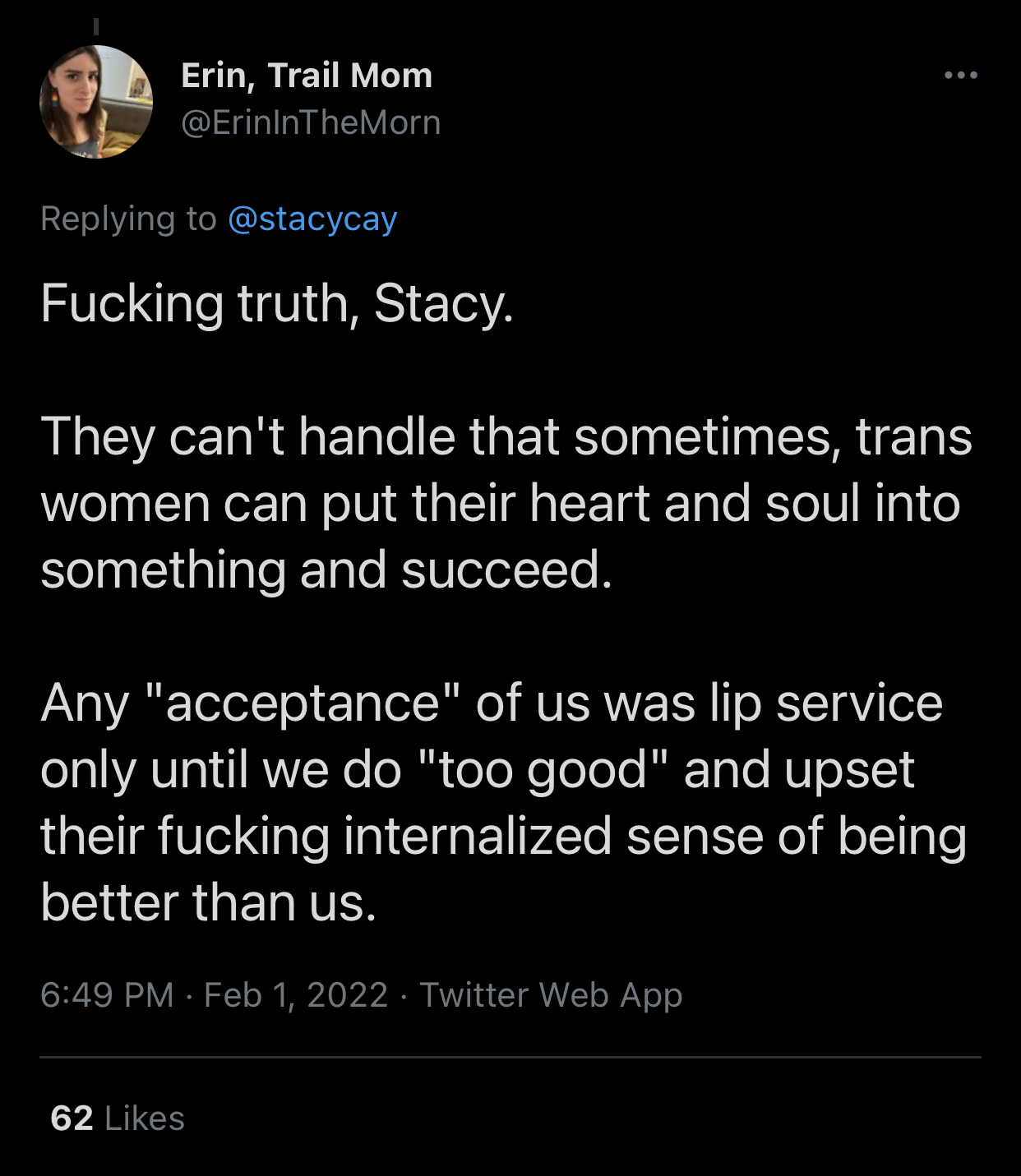
Task: Click the tweet's first line mentioning Stacy
Action: [277, 303]
